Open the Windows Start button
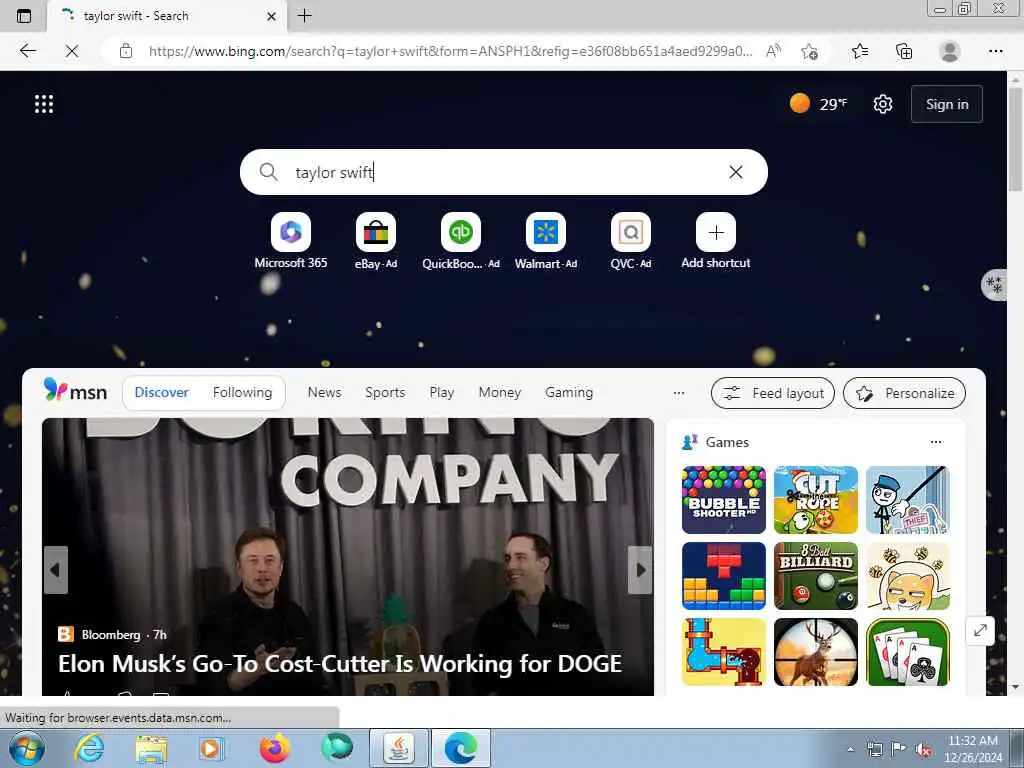The width and height of the screenshot is (1024, 768). (27, 748)
